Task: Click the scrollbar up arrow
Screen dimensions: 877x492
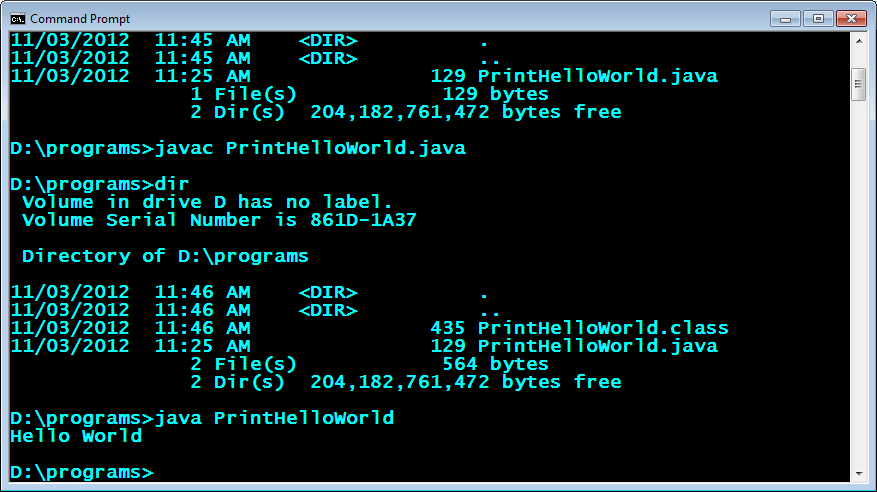Action: 858,42
